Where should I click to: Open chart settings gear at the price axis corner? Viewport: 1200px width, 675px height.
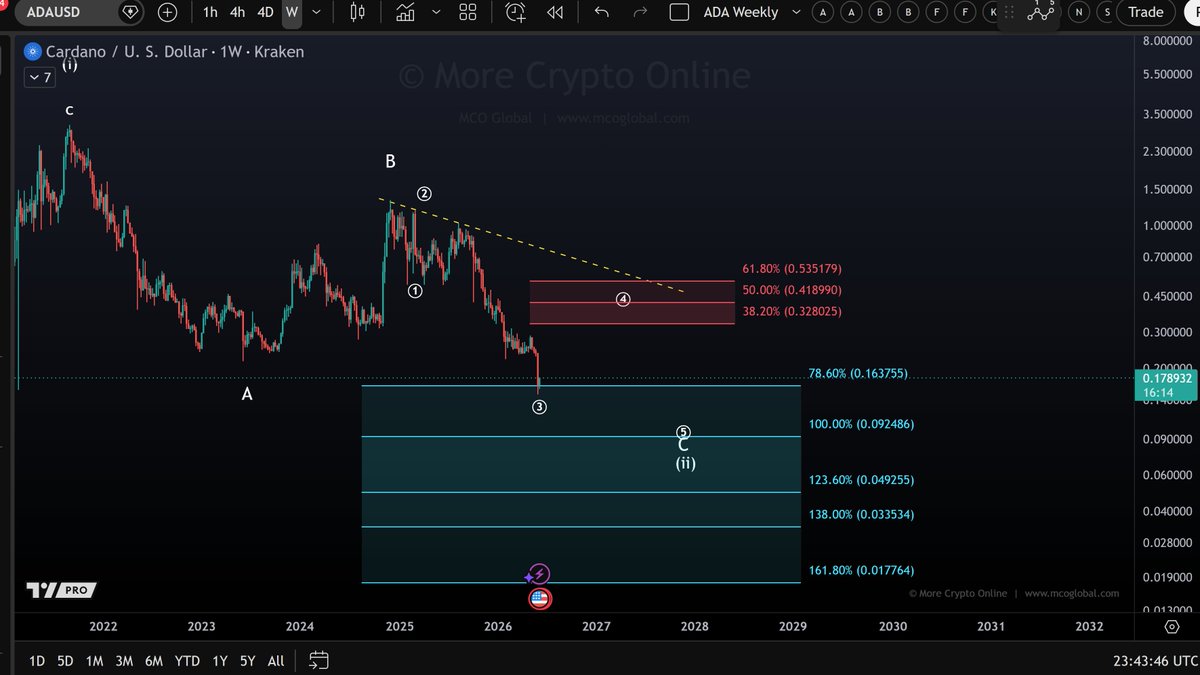[x=1170, y=626]
